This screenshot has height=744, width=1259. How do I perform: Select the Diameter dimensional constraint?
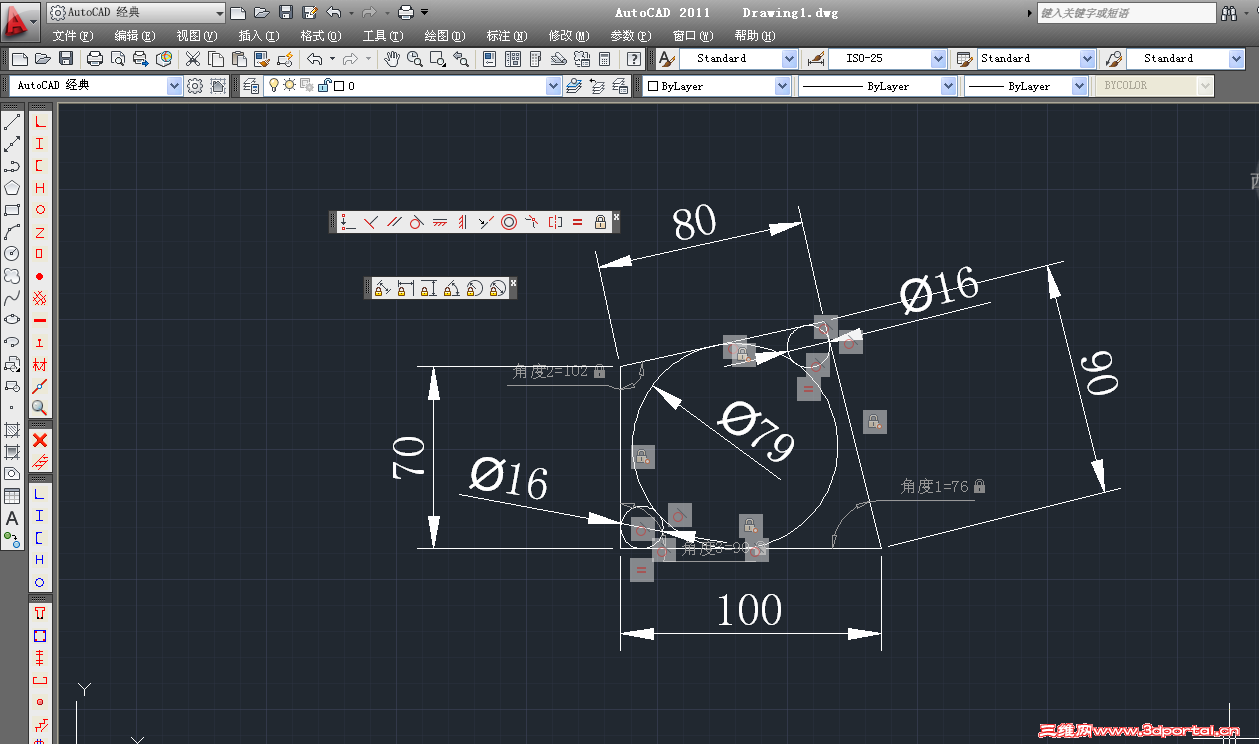[x=497, y=288]
